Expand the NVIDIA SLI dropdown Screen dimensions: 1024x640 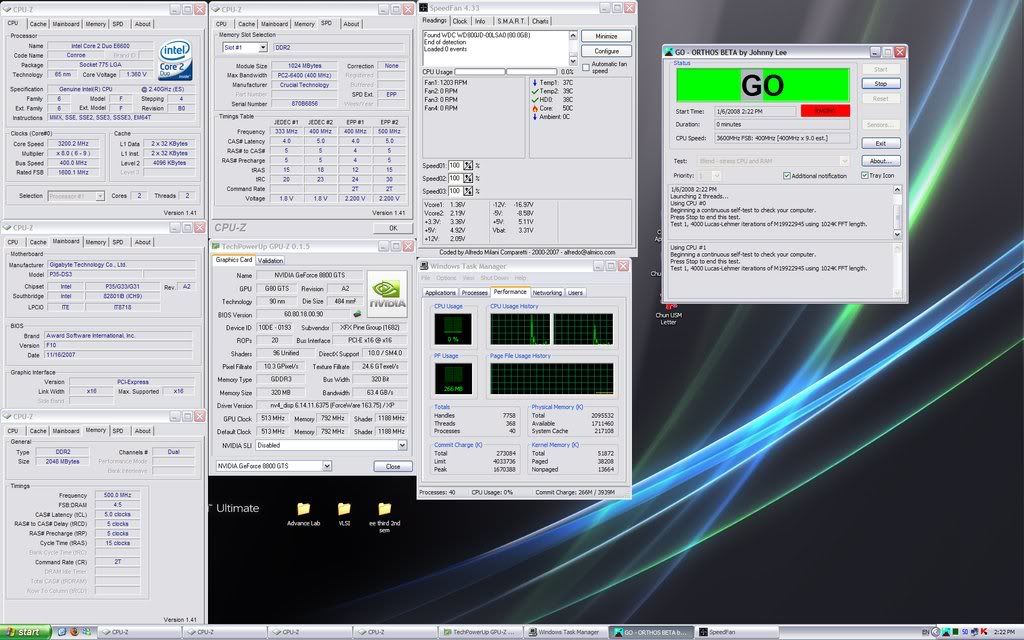pos(330,445)
